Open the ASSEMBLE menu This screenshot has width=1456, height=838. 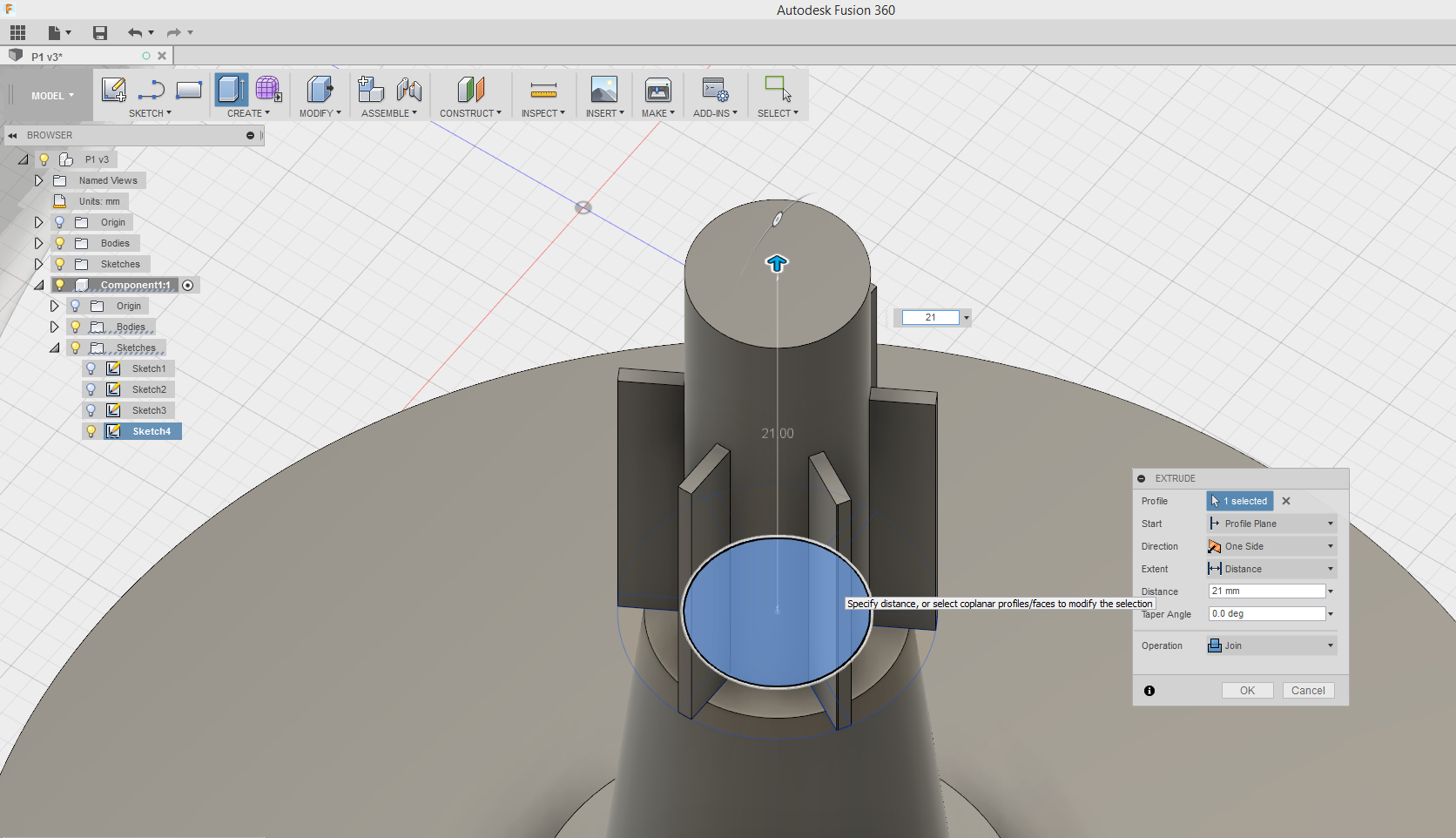tap(389, 113)
